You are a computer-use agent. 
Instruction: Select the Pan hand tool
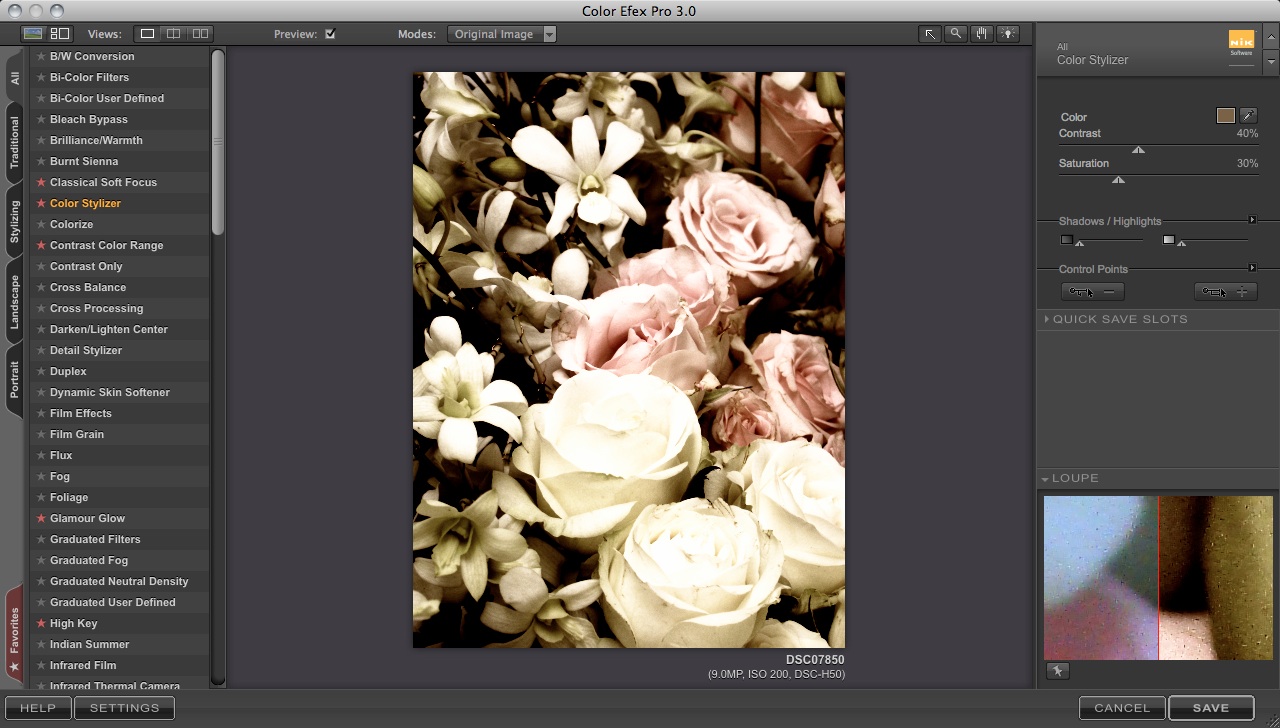[982, 34]
